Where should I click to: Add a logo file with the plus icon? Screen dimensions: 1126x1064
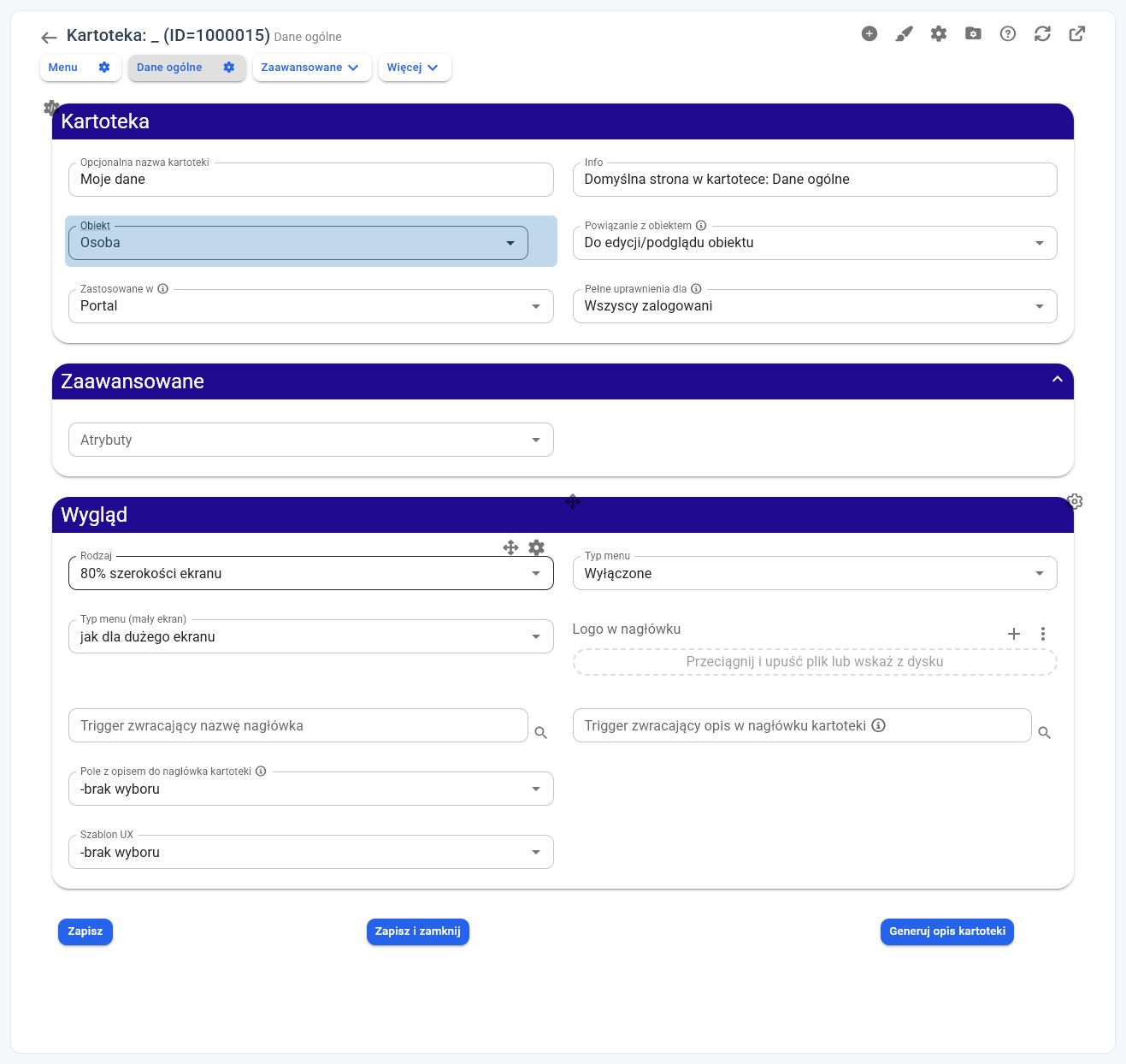(x=1014, y=634)
